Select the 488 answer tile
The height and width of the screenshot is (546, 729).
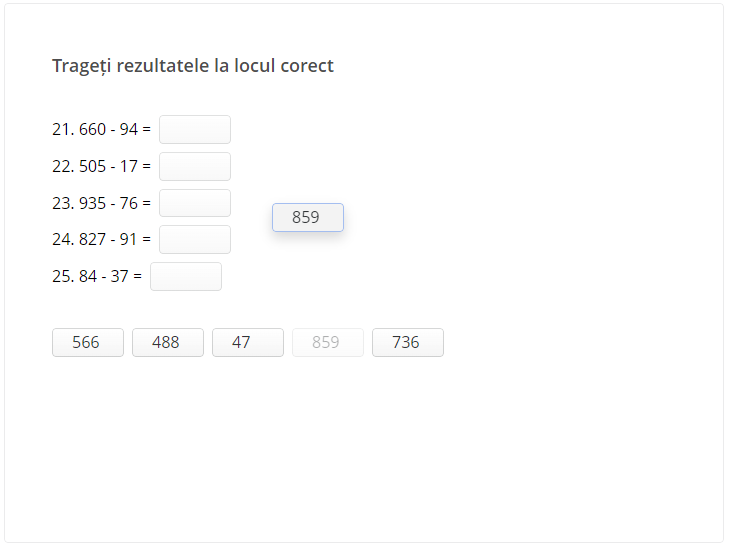pyautogui.click(x=168, y=343)
